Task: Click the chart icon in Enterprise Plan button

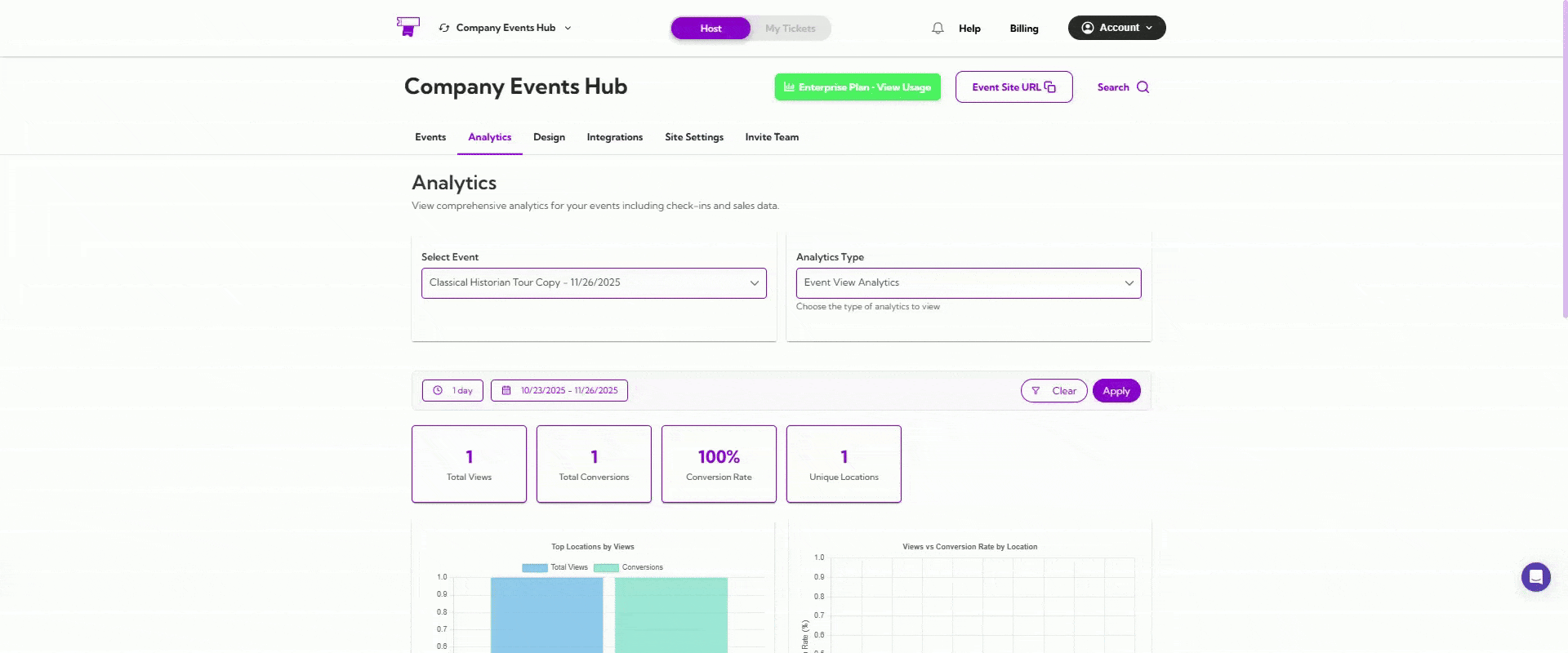Action: click(789, 87)
